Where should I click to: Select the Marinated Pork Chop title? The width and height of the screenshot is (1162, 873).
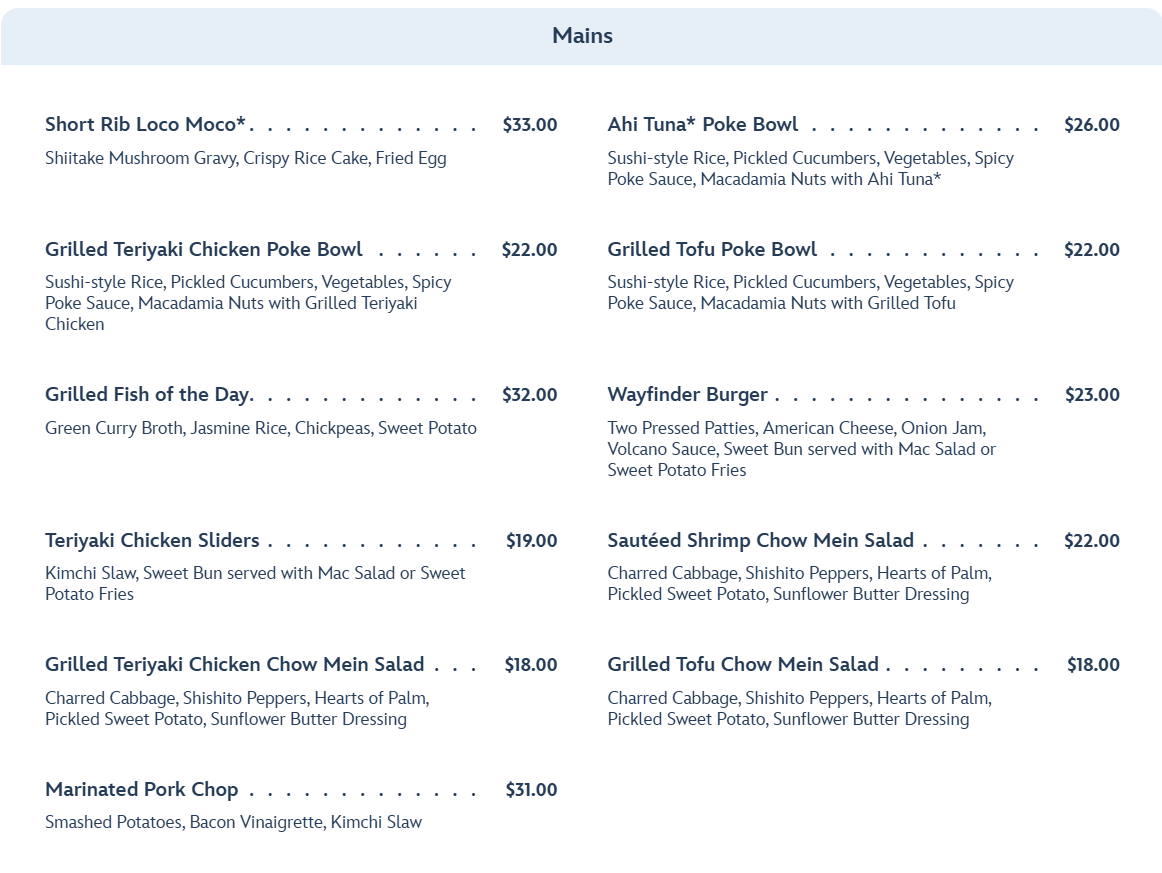pos(141,790)
